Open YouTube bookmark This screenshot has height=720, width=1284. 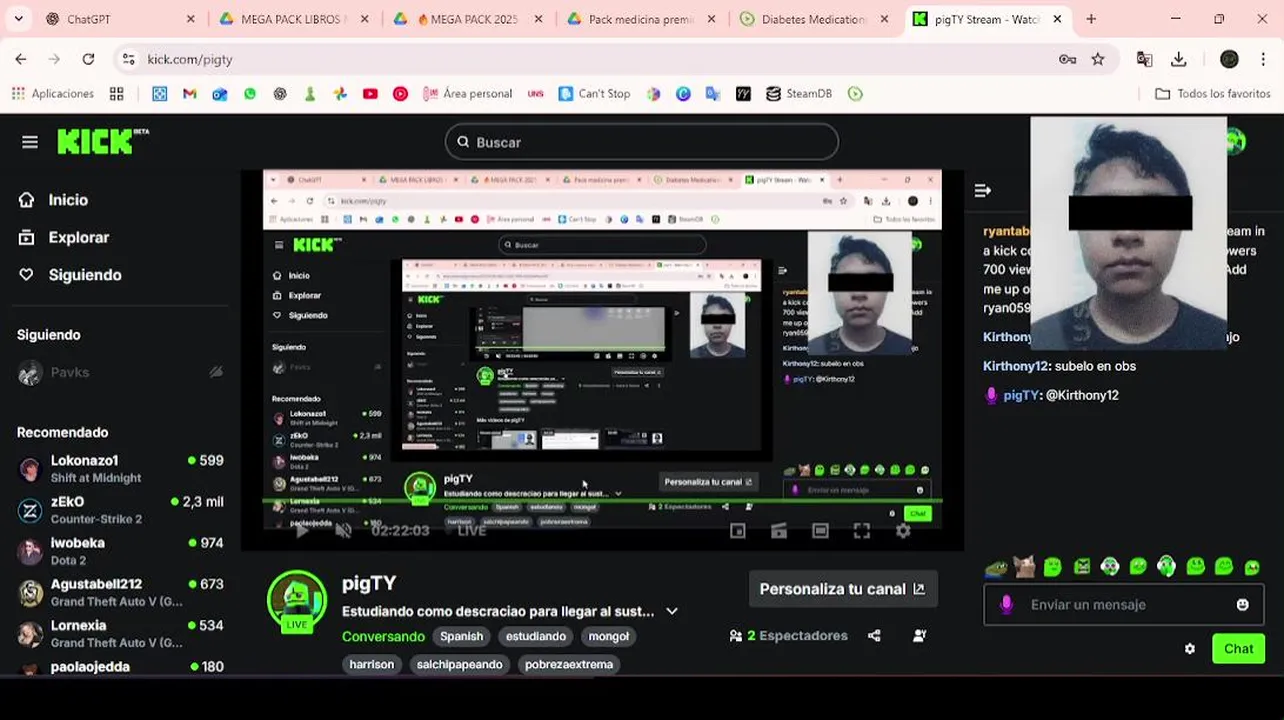coord(370,93)
